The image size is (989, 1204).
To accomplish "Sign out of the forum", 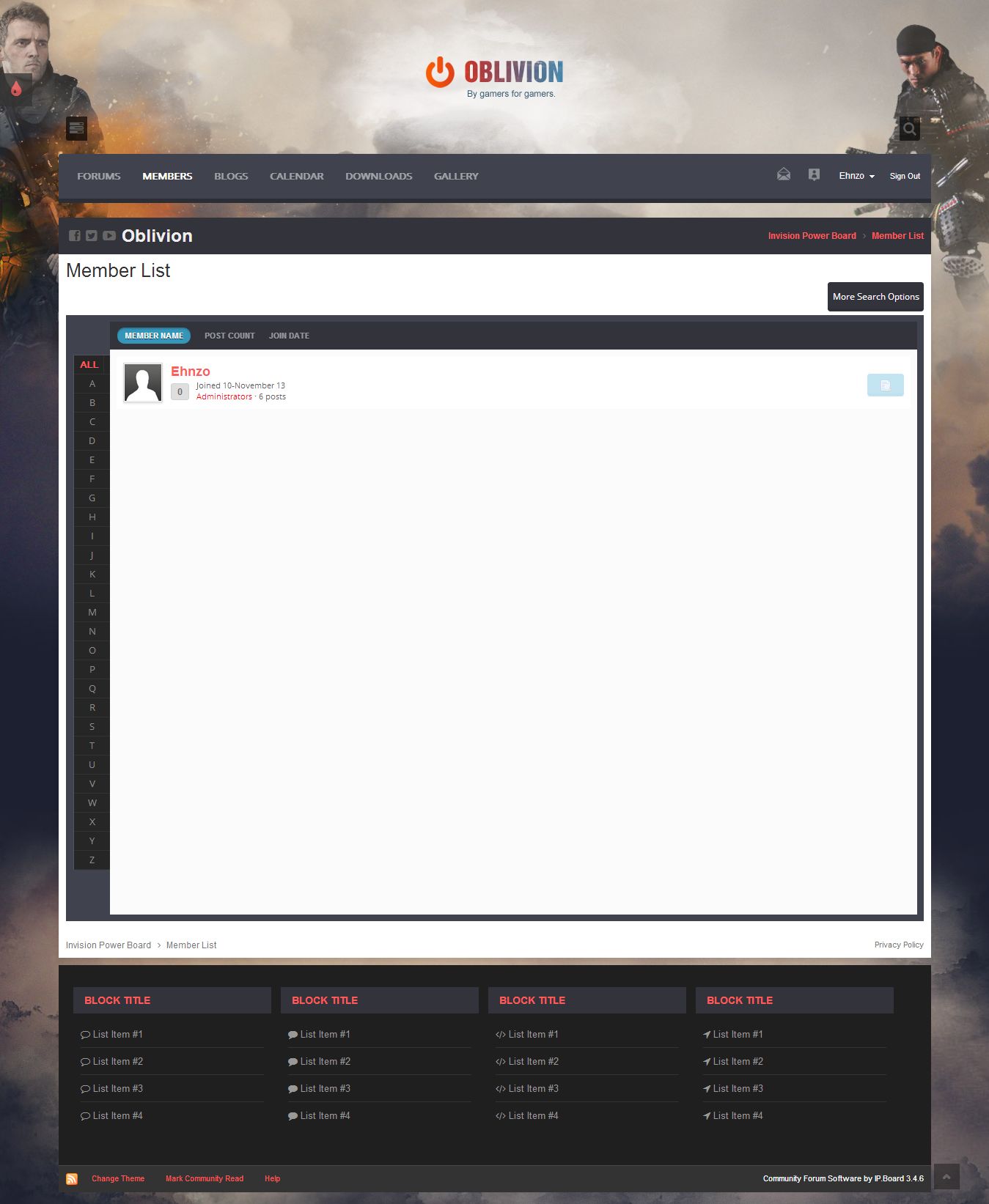I will pos(905,176).
